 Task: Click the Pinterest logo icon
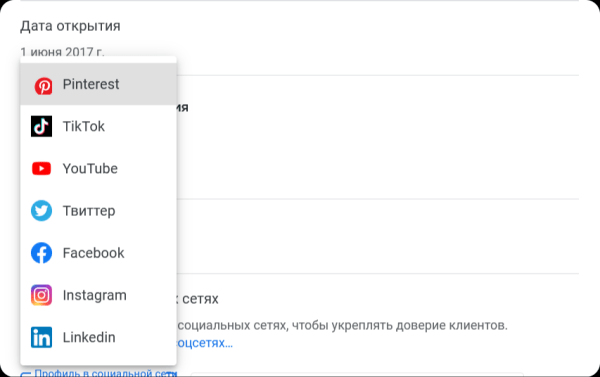44,86
